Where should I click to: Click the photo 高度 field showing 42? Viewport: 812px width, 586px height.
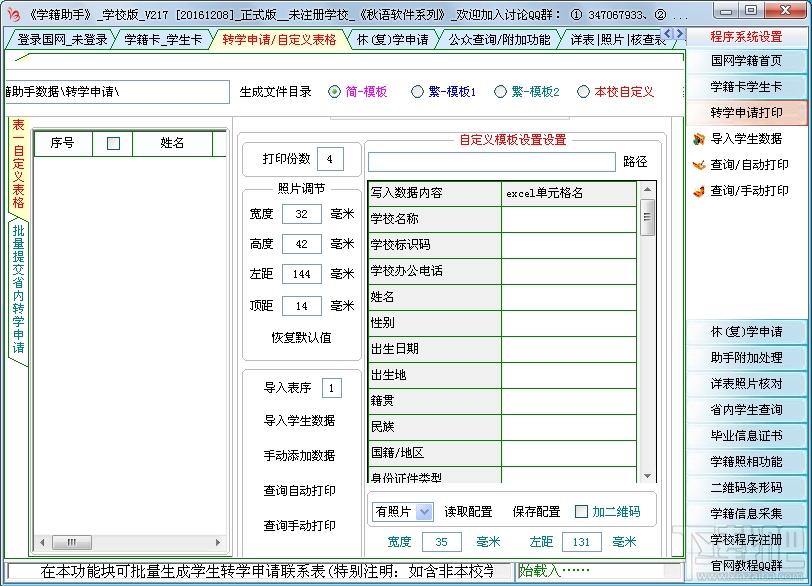302,244
